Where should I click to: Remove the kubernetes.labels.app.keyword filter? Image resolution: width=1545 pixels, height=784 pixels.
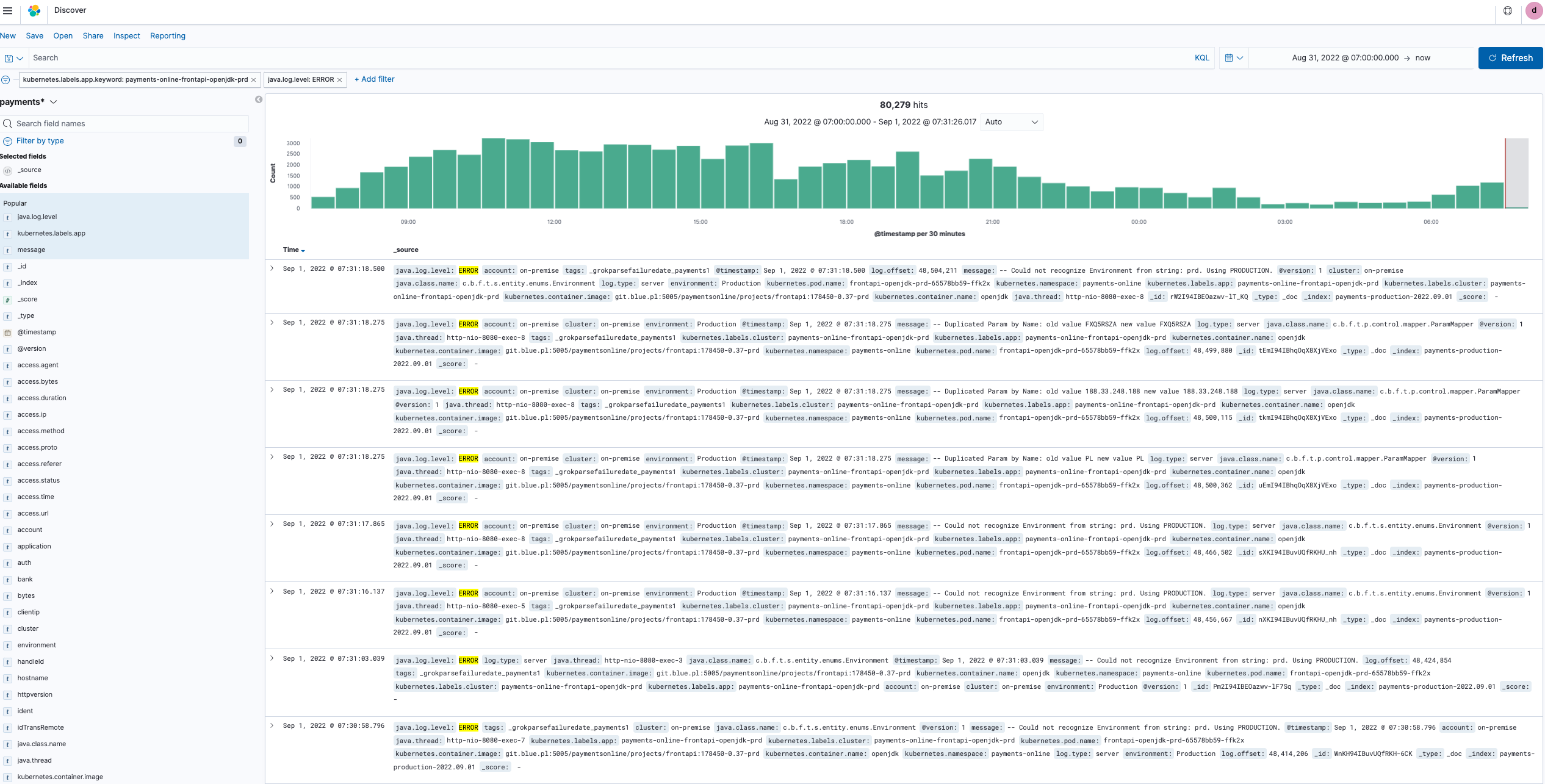click(254, 80)
